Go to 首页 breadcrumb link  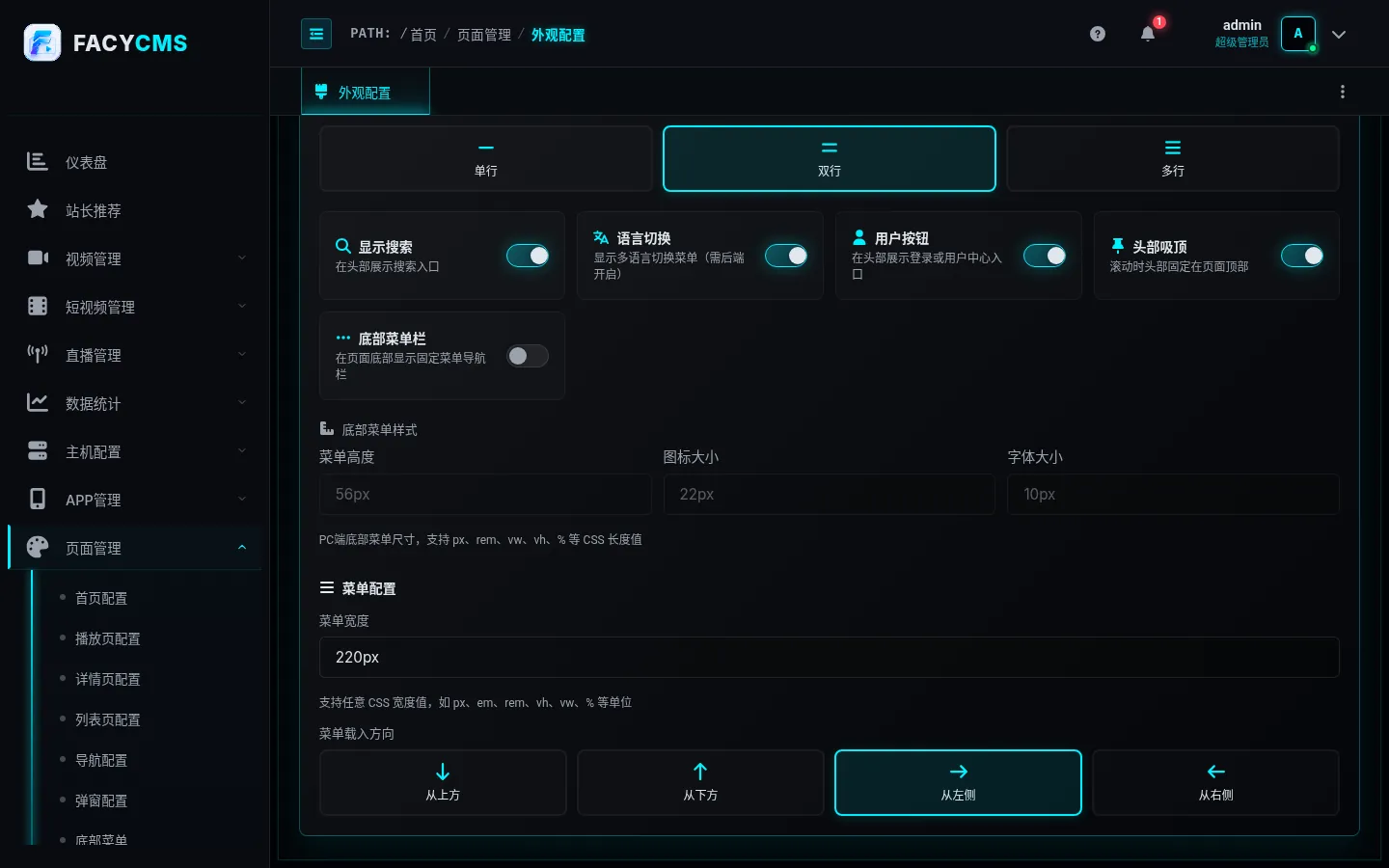click(423, 34)
